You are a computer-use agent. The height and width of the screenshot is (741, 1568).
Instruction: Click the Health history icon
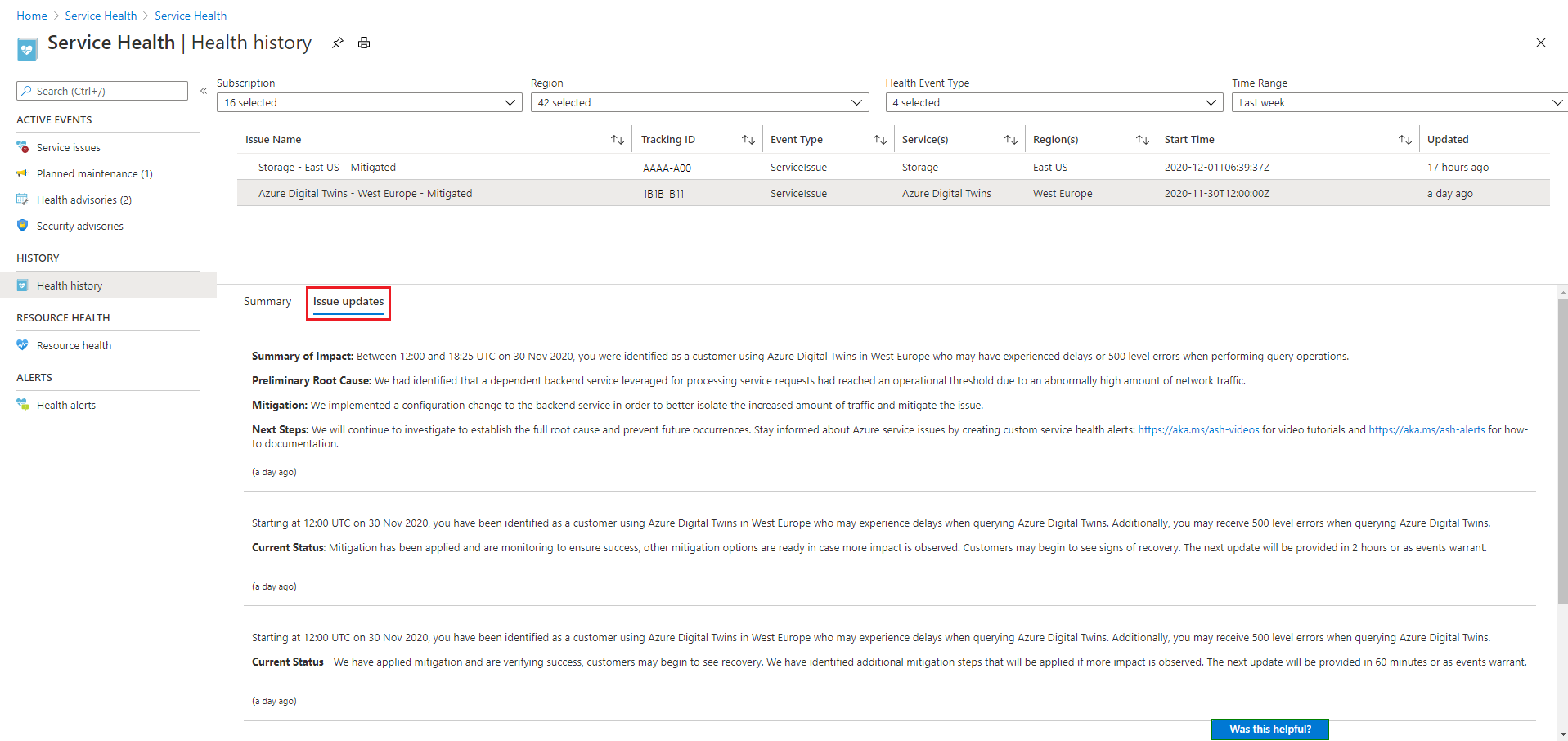[23, 285]
